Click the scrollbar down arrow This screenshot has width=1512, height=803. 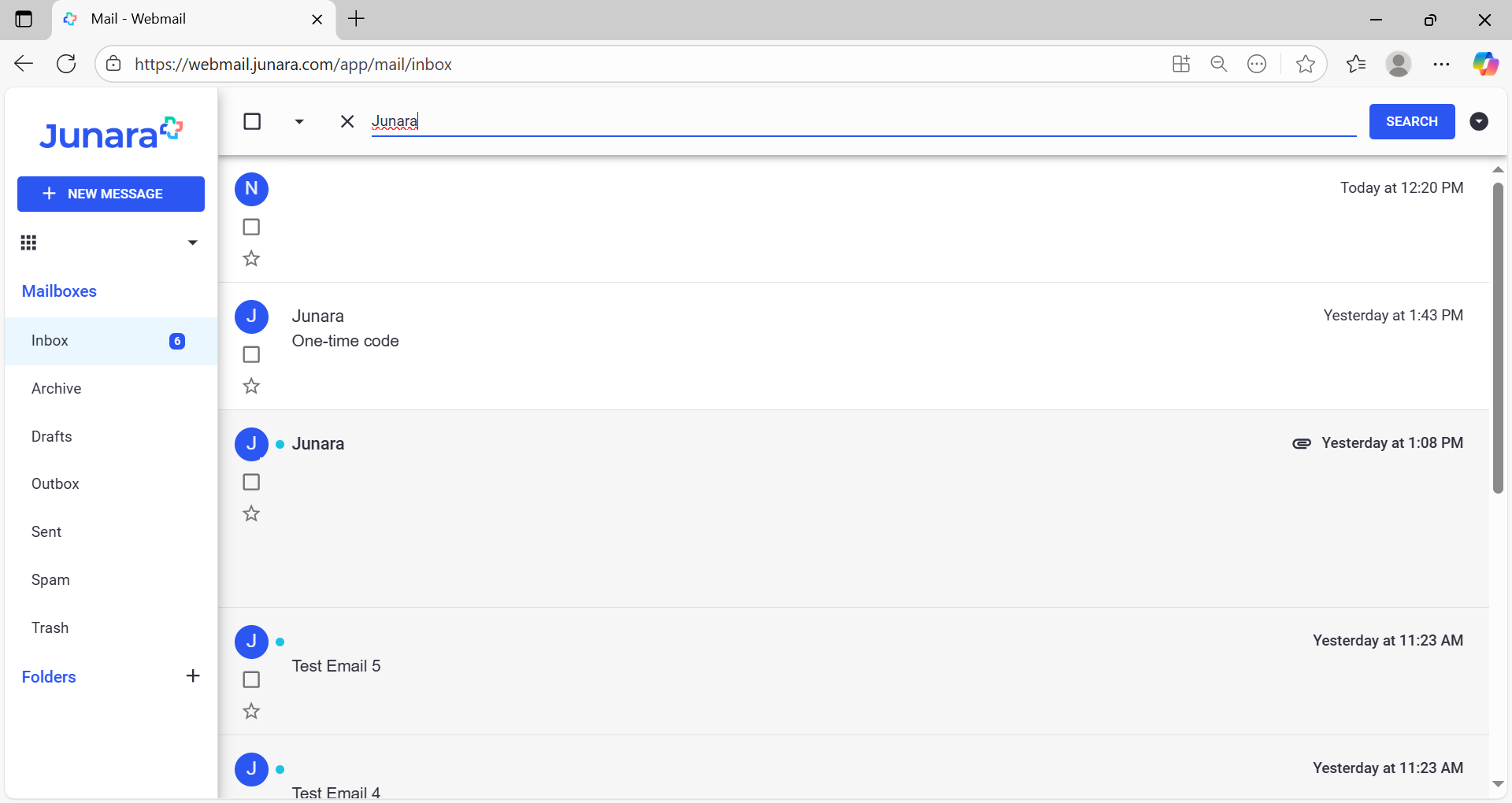1498,784
